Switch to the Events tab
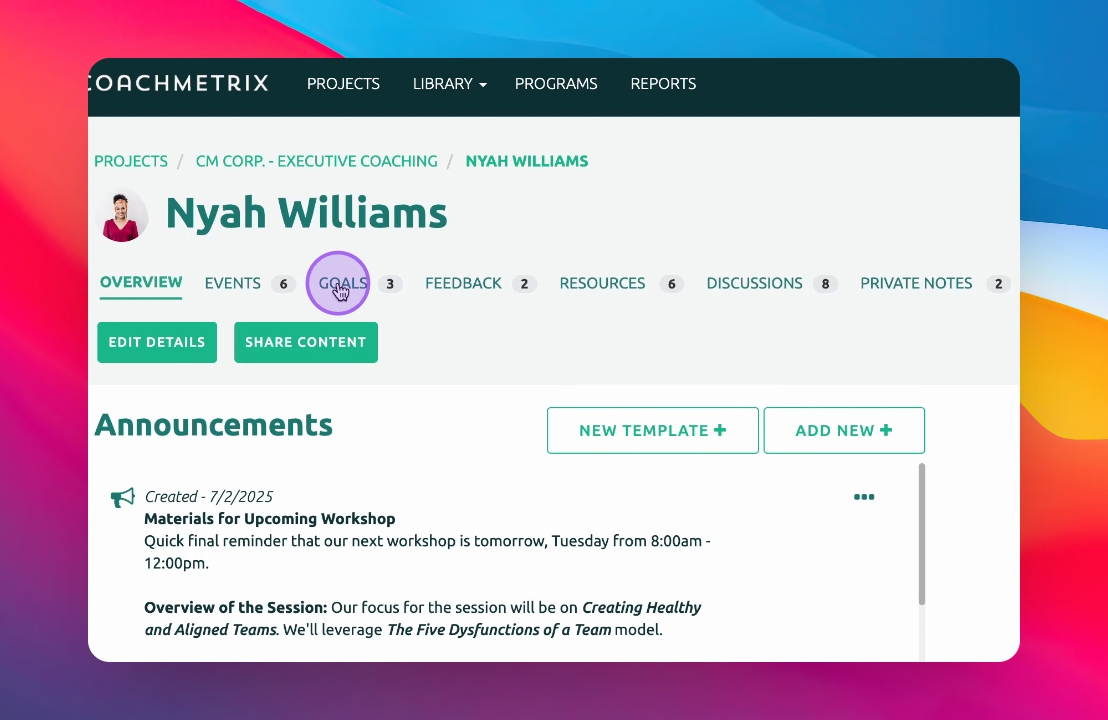Viewport: 1108px width, 720px height. point(232,283)
